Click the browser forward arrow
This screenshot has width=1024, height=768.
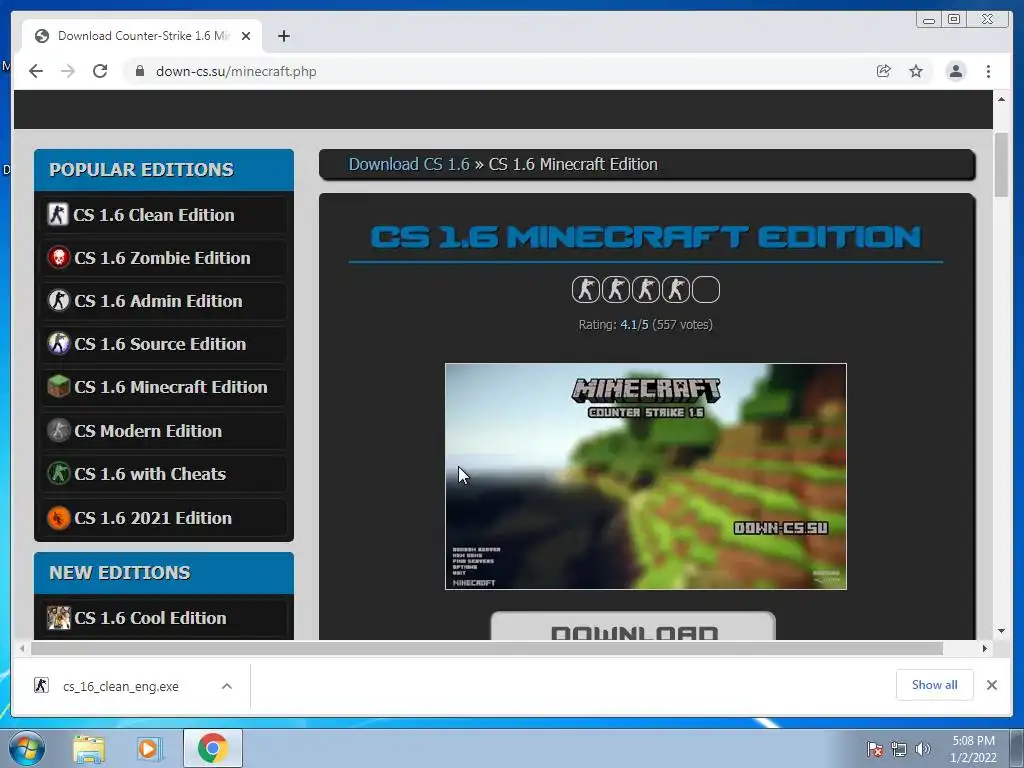coord(68,71)
